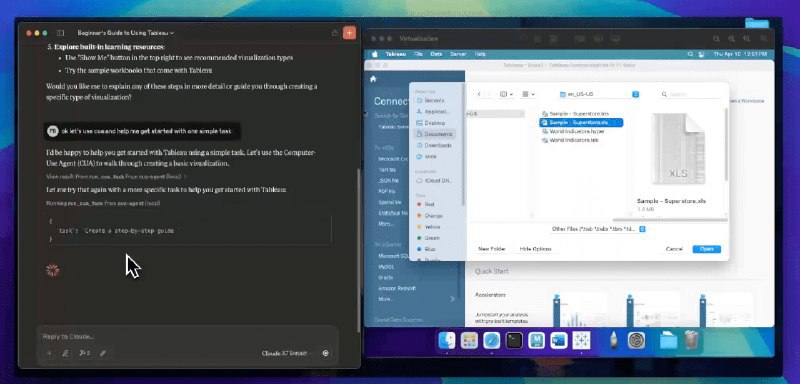Viewport: 800px width, 384px height.
Task: Select the Sample - Superstore.tds file
Action: [x=575, y=113]
